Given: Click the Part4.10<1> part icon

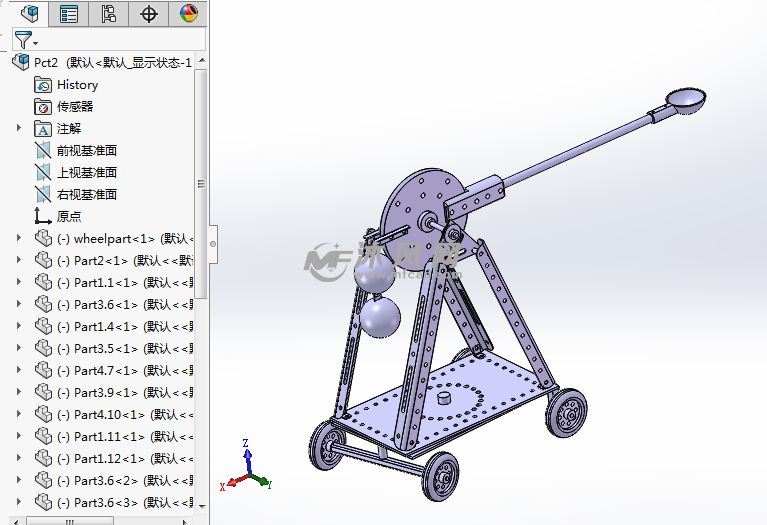Looking at the screenshot, I should point(44,414).
